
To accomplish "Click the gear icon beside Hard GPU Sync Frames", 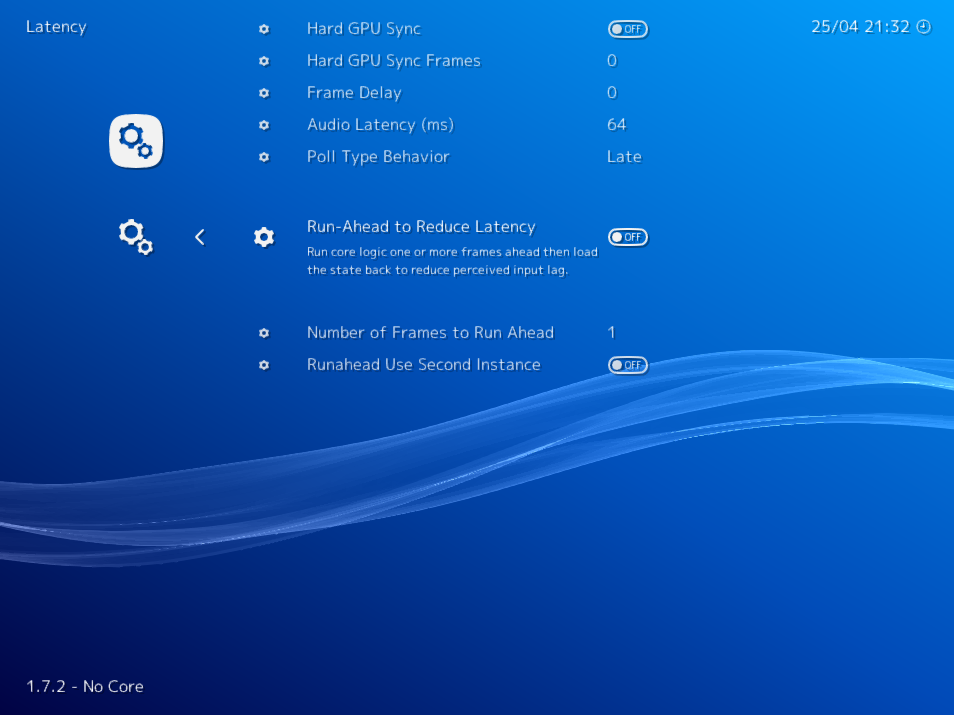I will point(264,61).
